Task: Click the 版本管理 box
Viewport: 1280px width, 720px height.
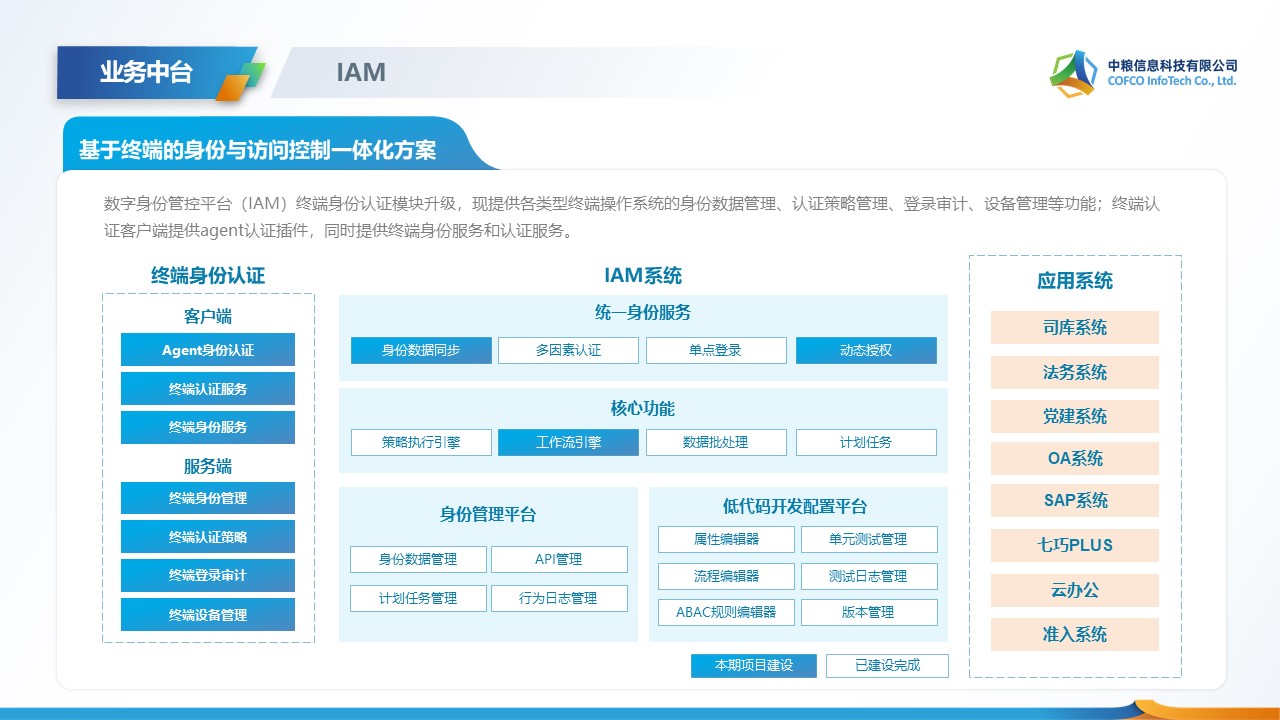Action: pos(868,612)
